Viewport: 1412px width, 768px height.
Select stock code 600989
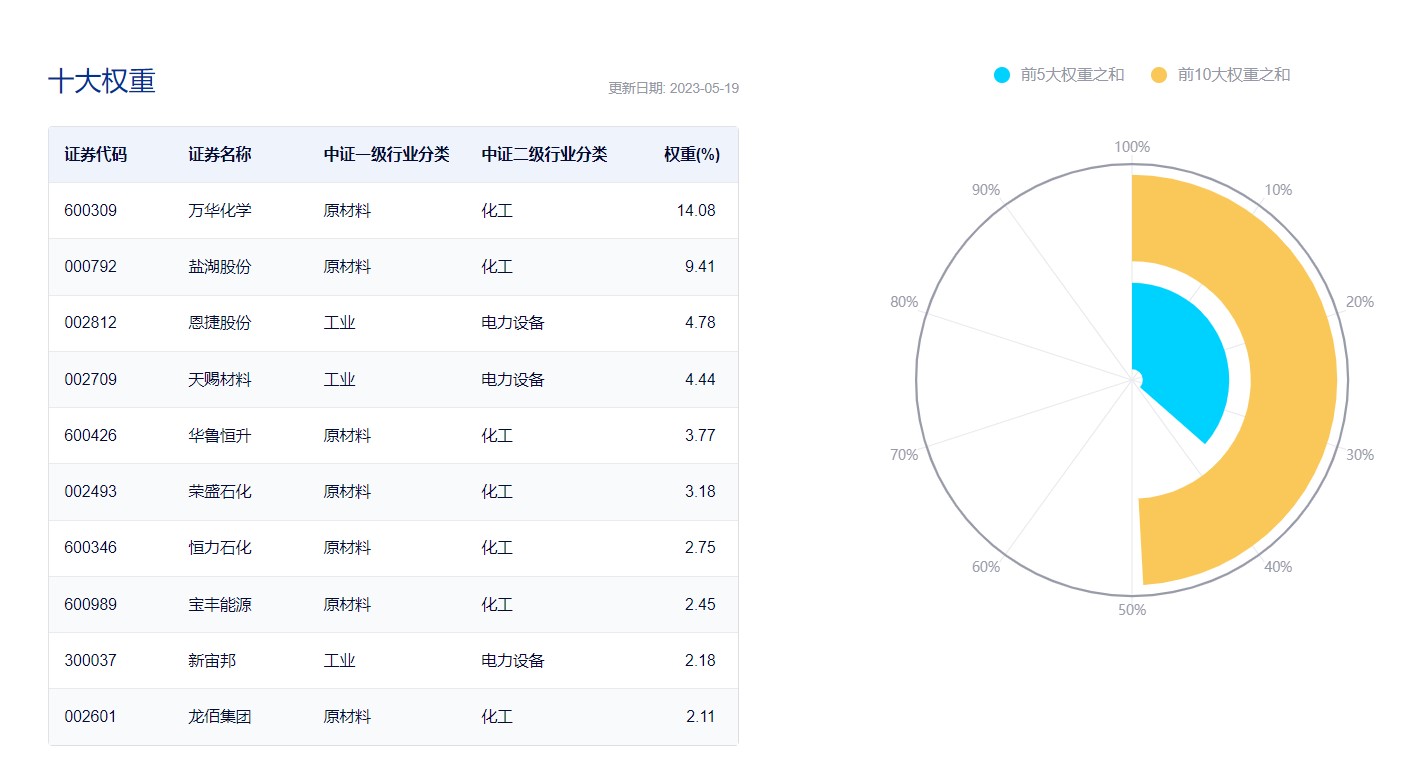pos(90,605)
